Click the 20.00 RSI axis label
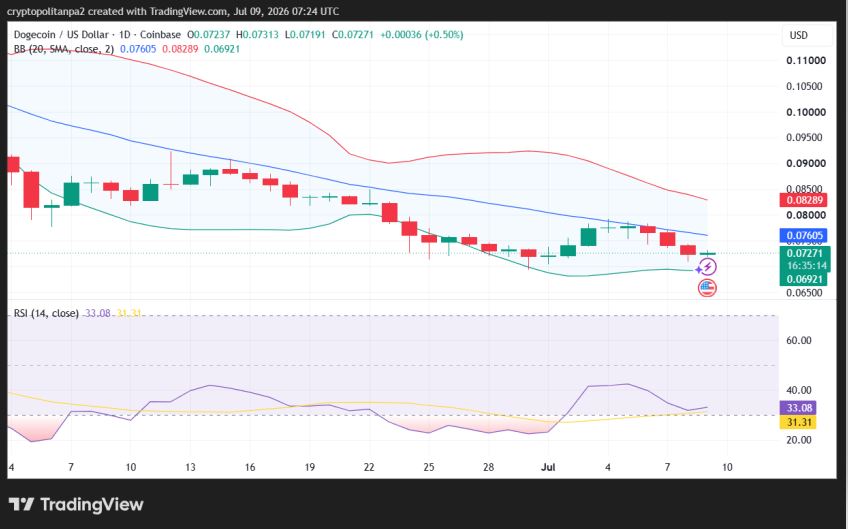Image resolution: width=848 pixels, height=529 pixels. (799, 440)
